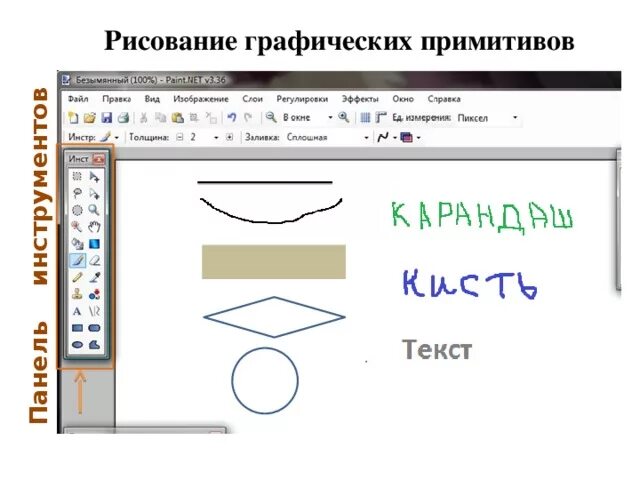The height and width of the screenshot is (480, 640).
Task: Select the Gradient tool
Action: [x=94, y=244]
